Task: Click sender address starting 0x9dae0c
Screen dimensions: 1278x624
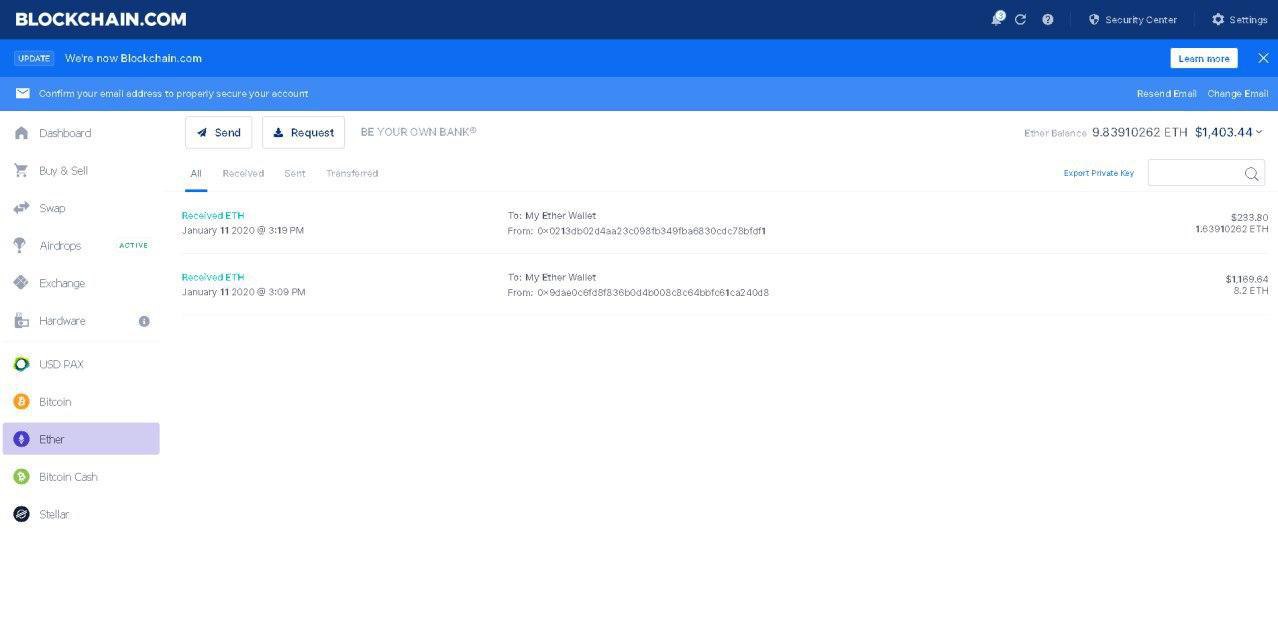Action: click(653, 293)
